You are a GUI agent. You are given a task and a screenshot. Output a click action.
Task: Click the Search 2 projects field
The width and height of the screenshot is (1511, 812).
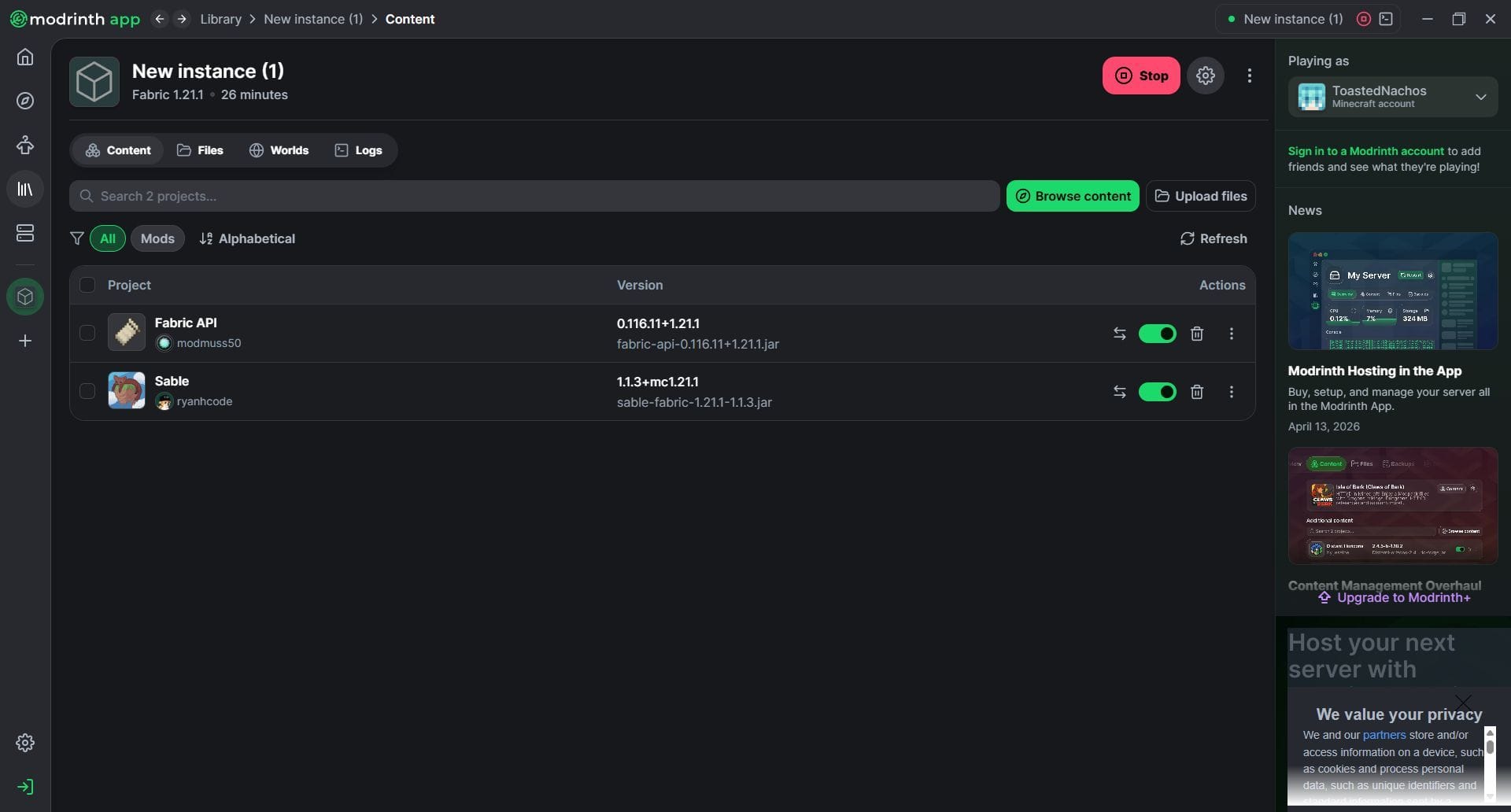tap(534, 196)
